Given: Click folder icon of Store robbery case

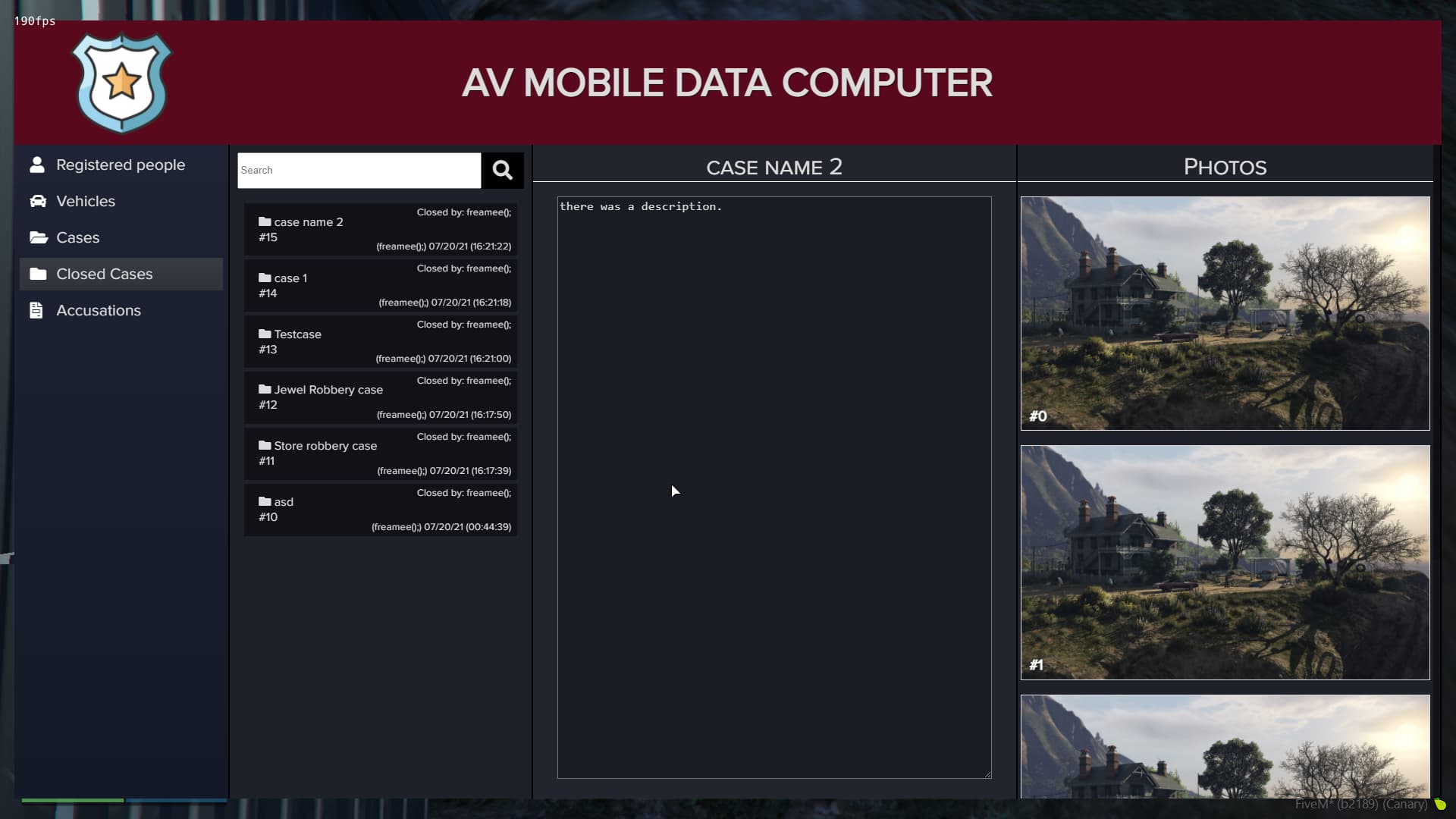Looking at the screenshot, I should coord(265,445).
